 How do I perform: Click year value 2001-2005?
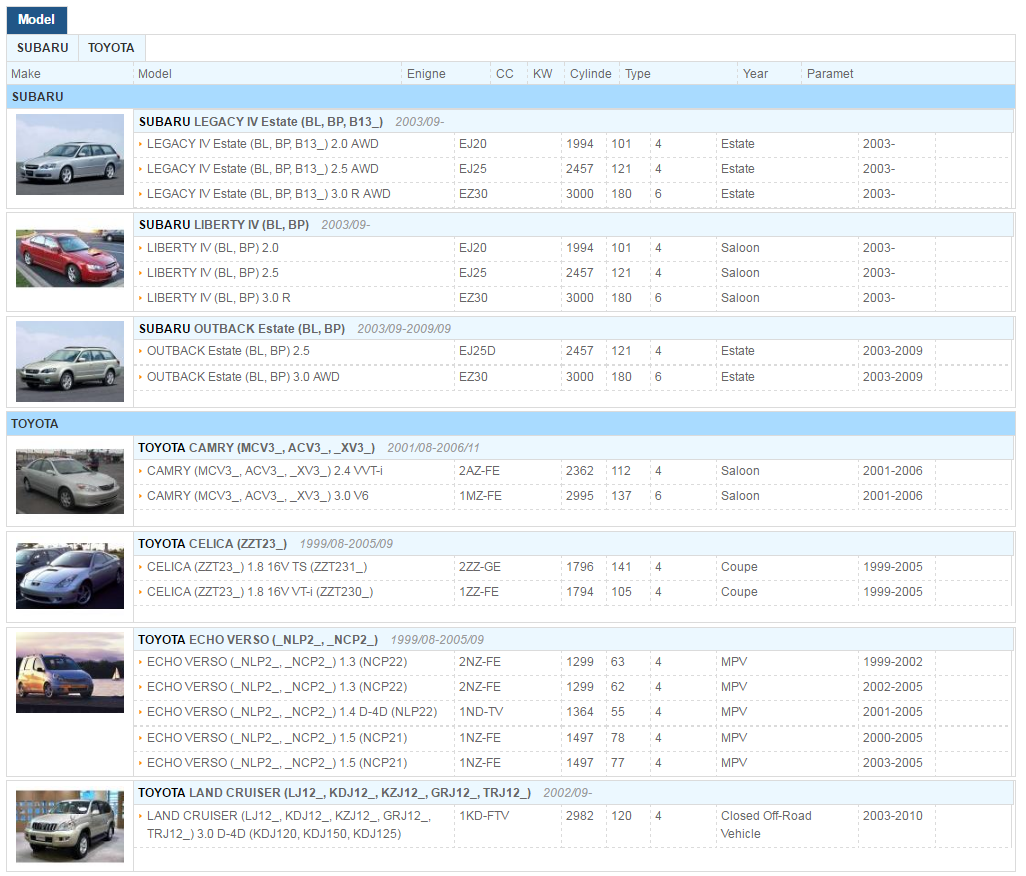pyautogui.click(x=893, y=712)
